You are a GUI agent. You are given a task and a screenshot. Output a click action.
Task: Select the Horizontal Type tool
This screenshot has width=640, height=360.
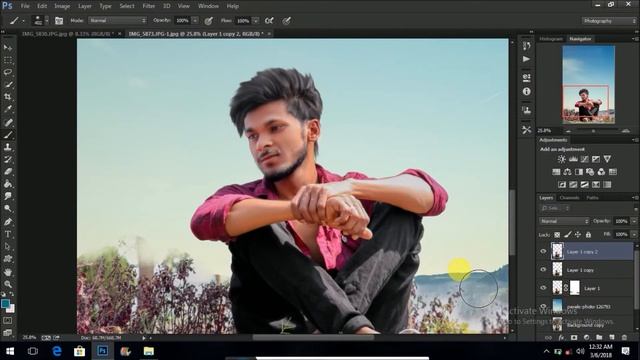[x=8, y=234]
